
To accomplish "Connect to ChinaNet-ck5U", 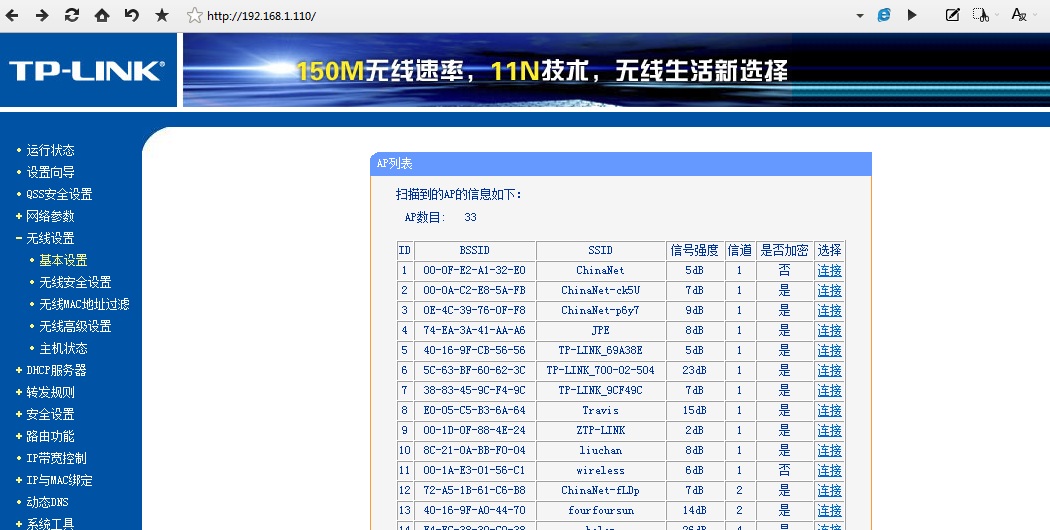I will click(x=829, y=291).
